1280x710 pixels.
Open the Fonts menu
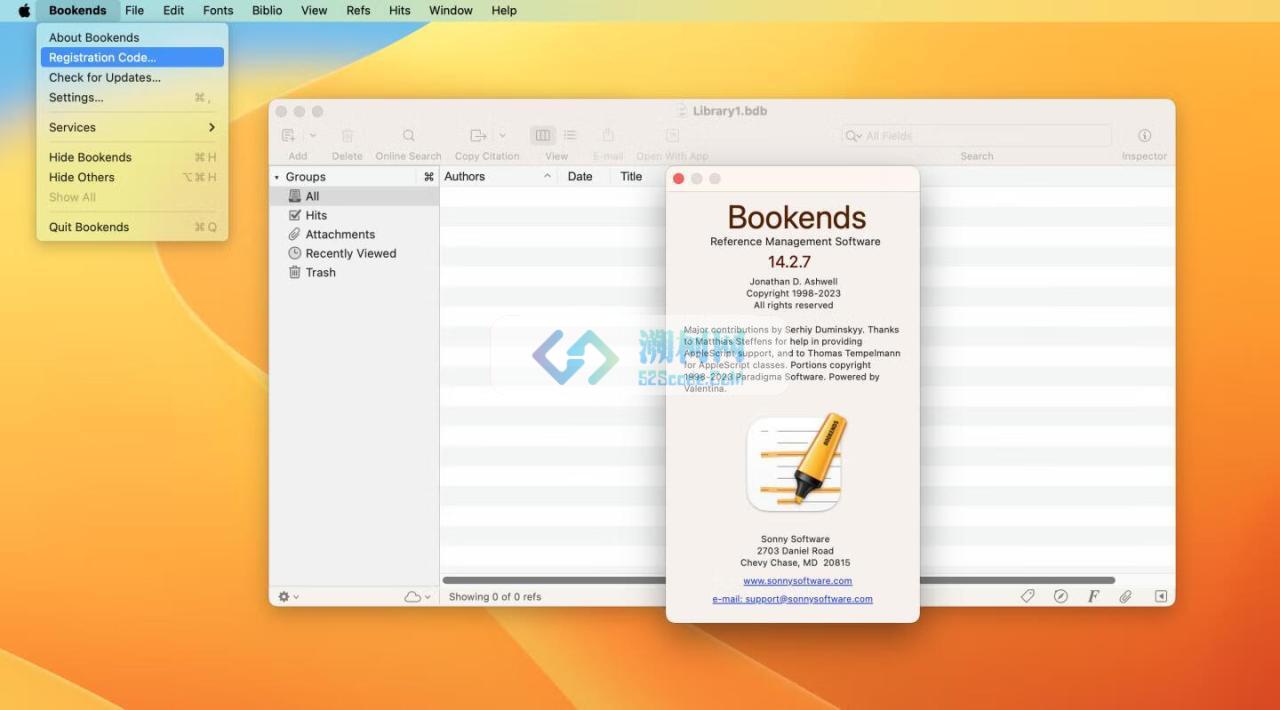(x=218, y=10)
